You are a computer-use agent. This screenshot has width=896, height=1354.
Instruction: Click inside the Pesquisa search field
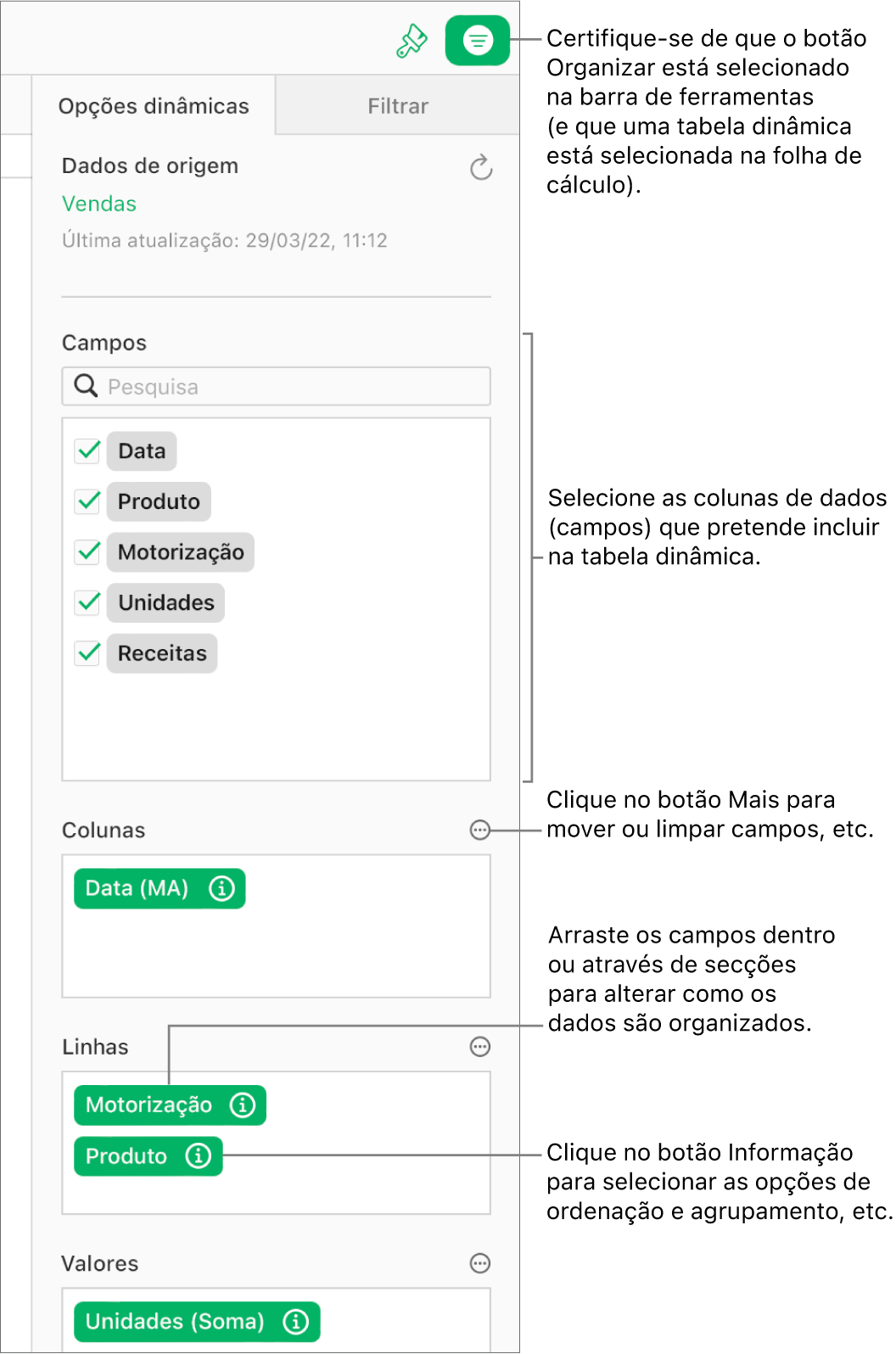(255, 386)
